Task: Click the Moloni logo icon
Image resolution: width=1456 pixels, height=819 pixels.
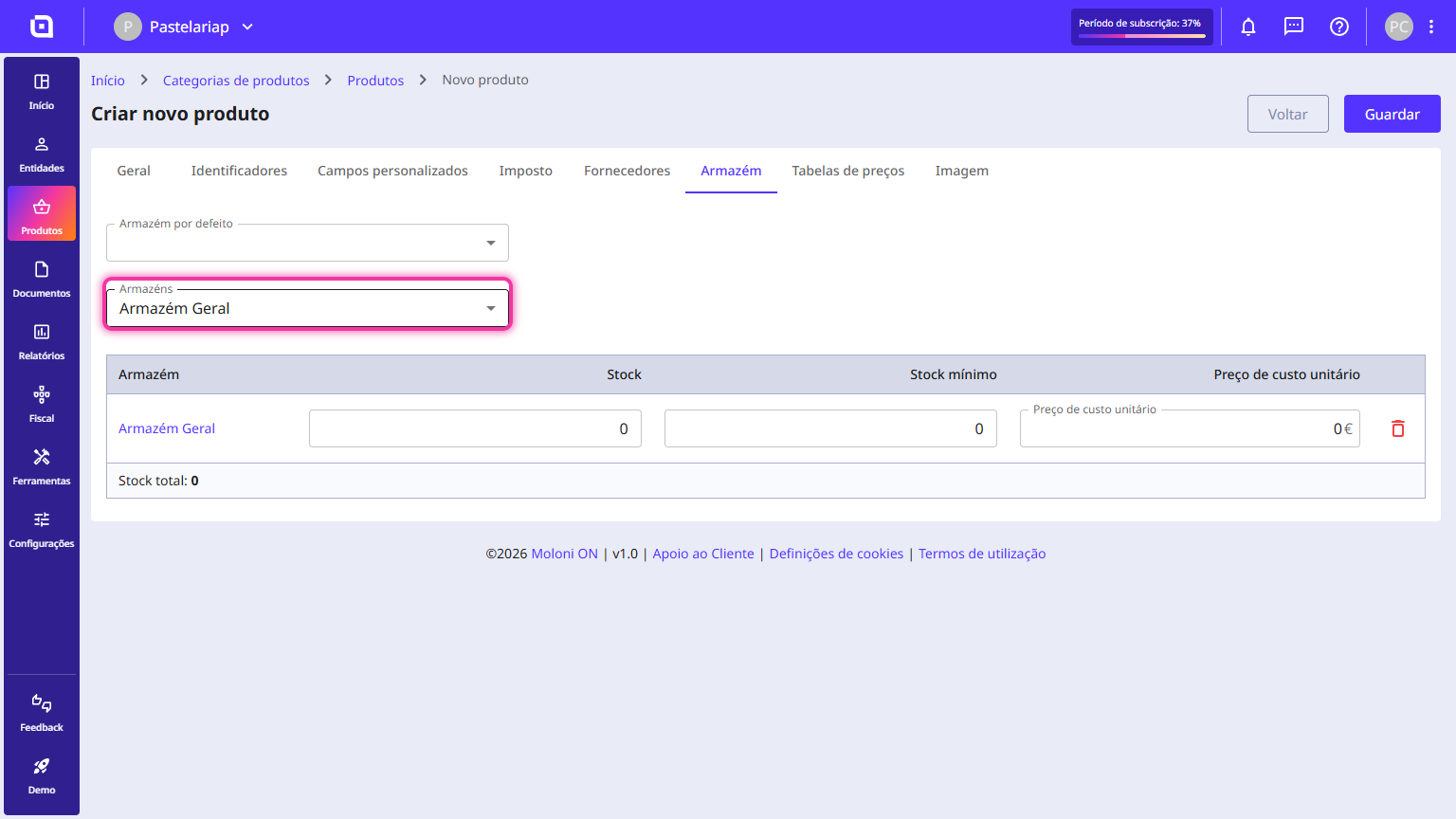Action: click(x=42, y=27)
